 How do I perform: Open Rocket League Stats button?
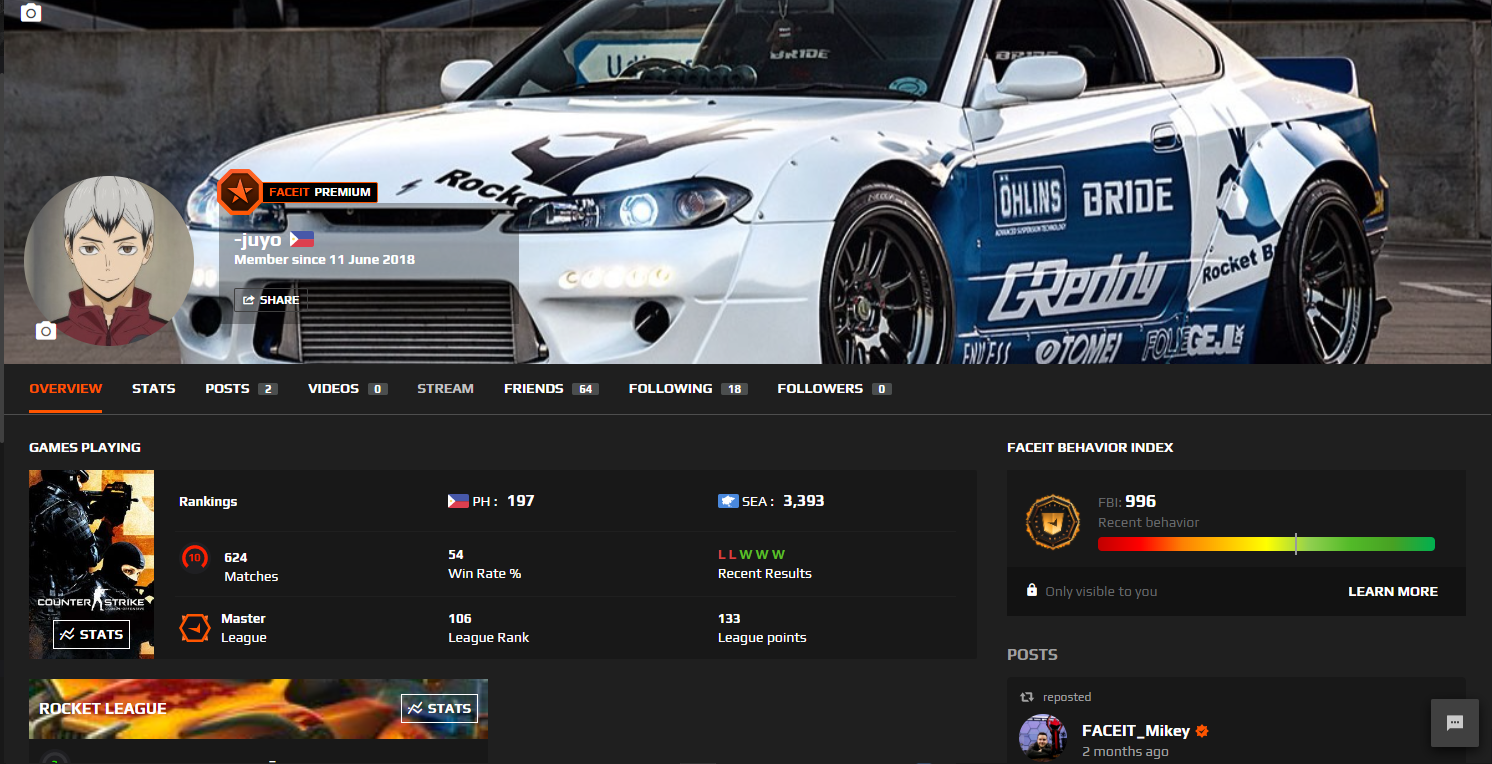[439, 708]
